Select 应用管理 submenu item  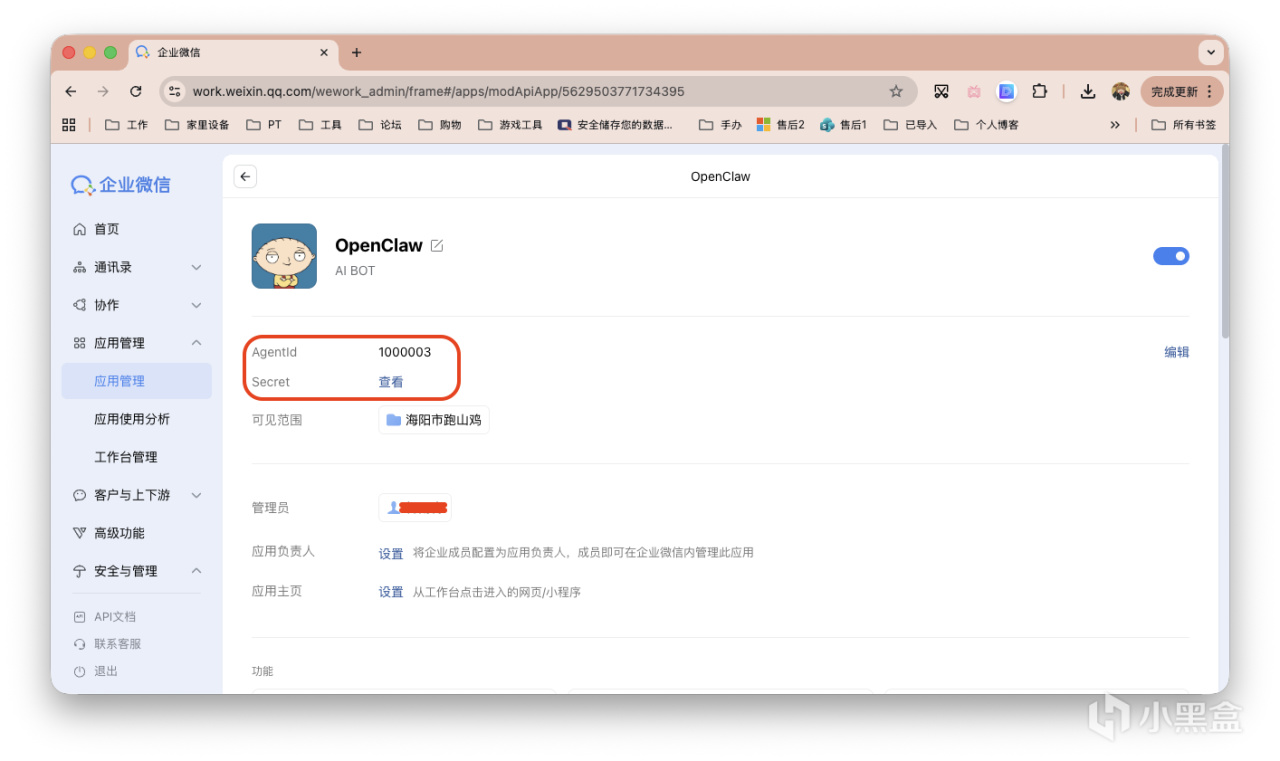136,381
